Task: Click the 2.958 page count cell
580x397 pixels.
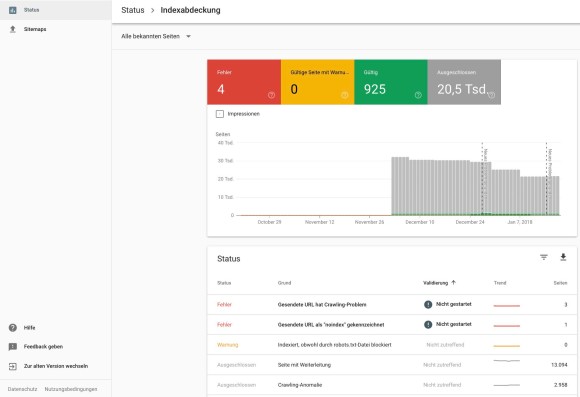Action: tap(560, 385)
